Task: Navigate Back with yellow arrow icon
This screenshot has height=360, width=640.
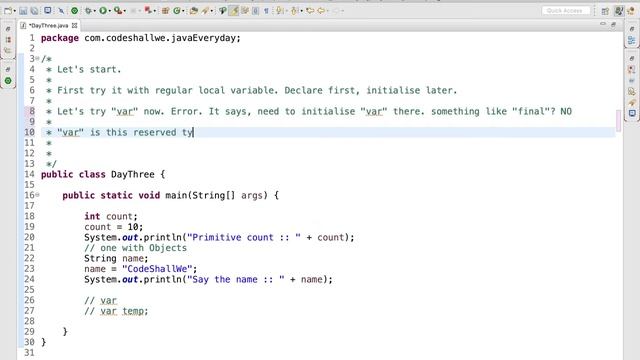Action: (x=321, y=11)
